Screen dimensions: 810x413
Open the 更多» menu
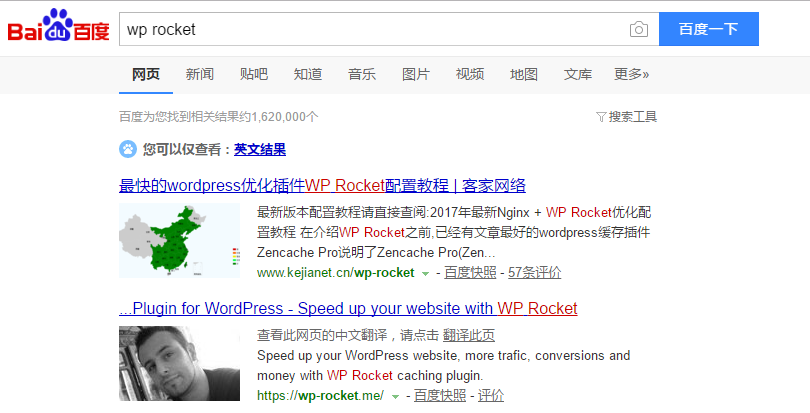(631, 74)
